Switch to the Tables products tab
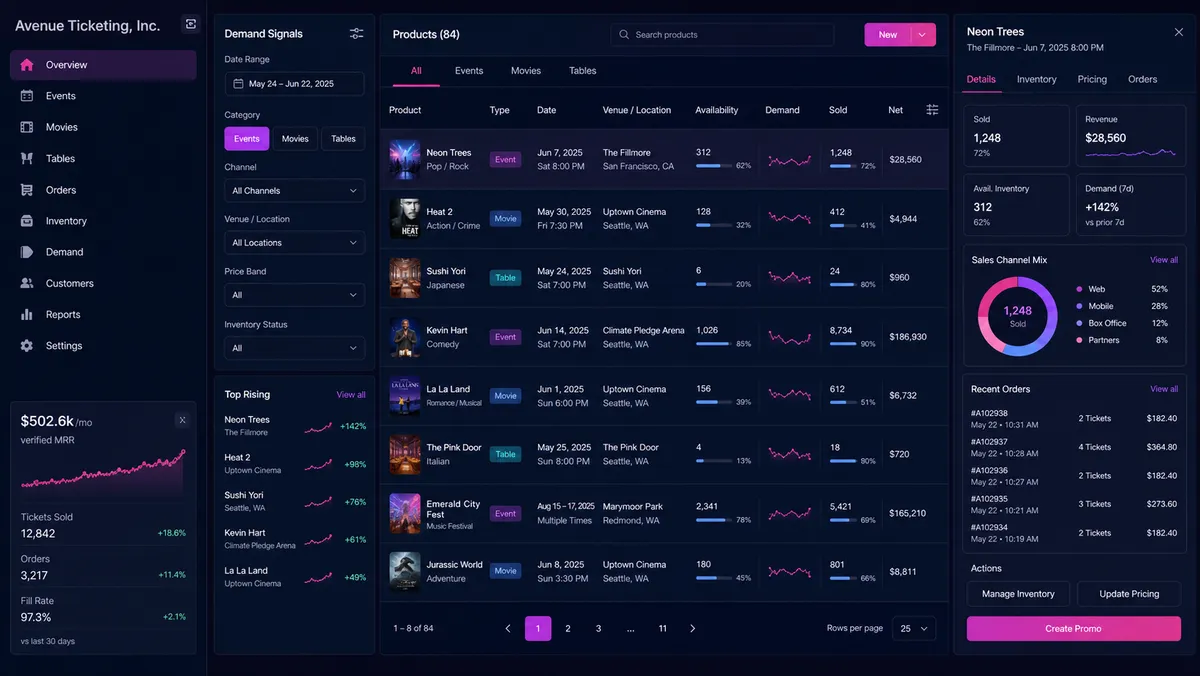 point(583,71)
